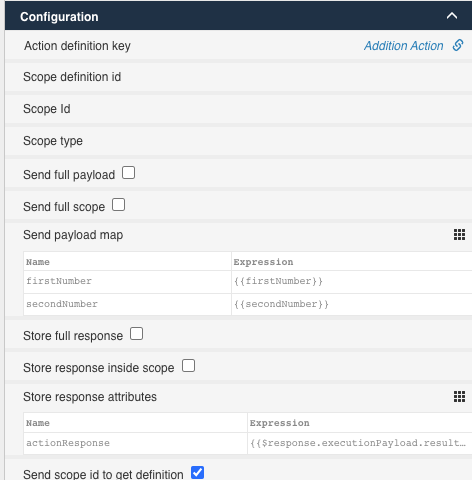Click the Scope type field row
The image size is (472, 480).
click(238, 141)
